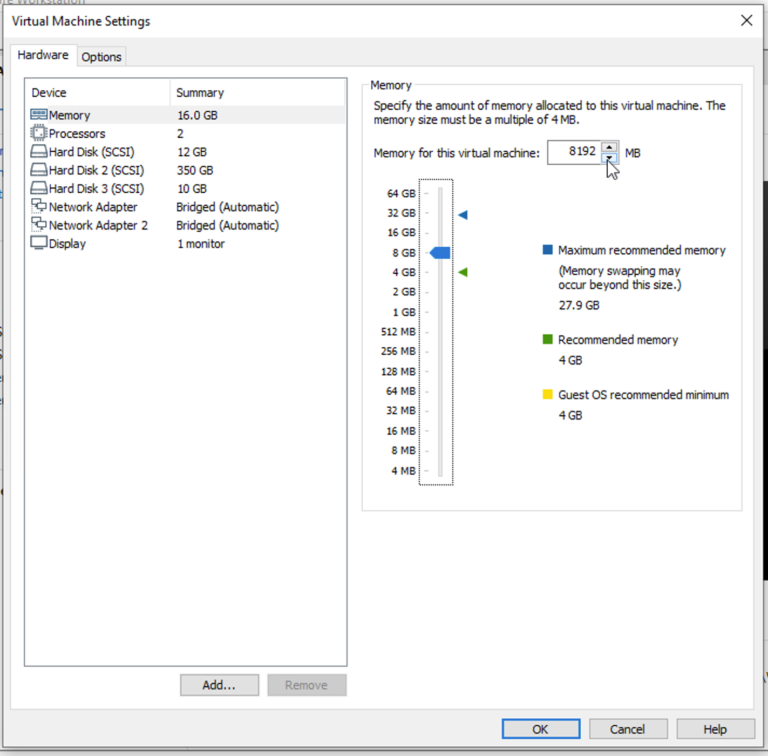Click the Cancel button
Viewport: 768px width, 756px height.
click(x=627, y=729)
